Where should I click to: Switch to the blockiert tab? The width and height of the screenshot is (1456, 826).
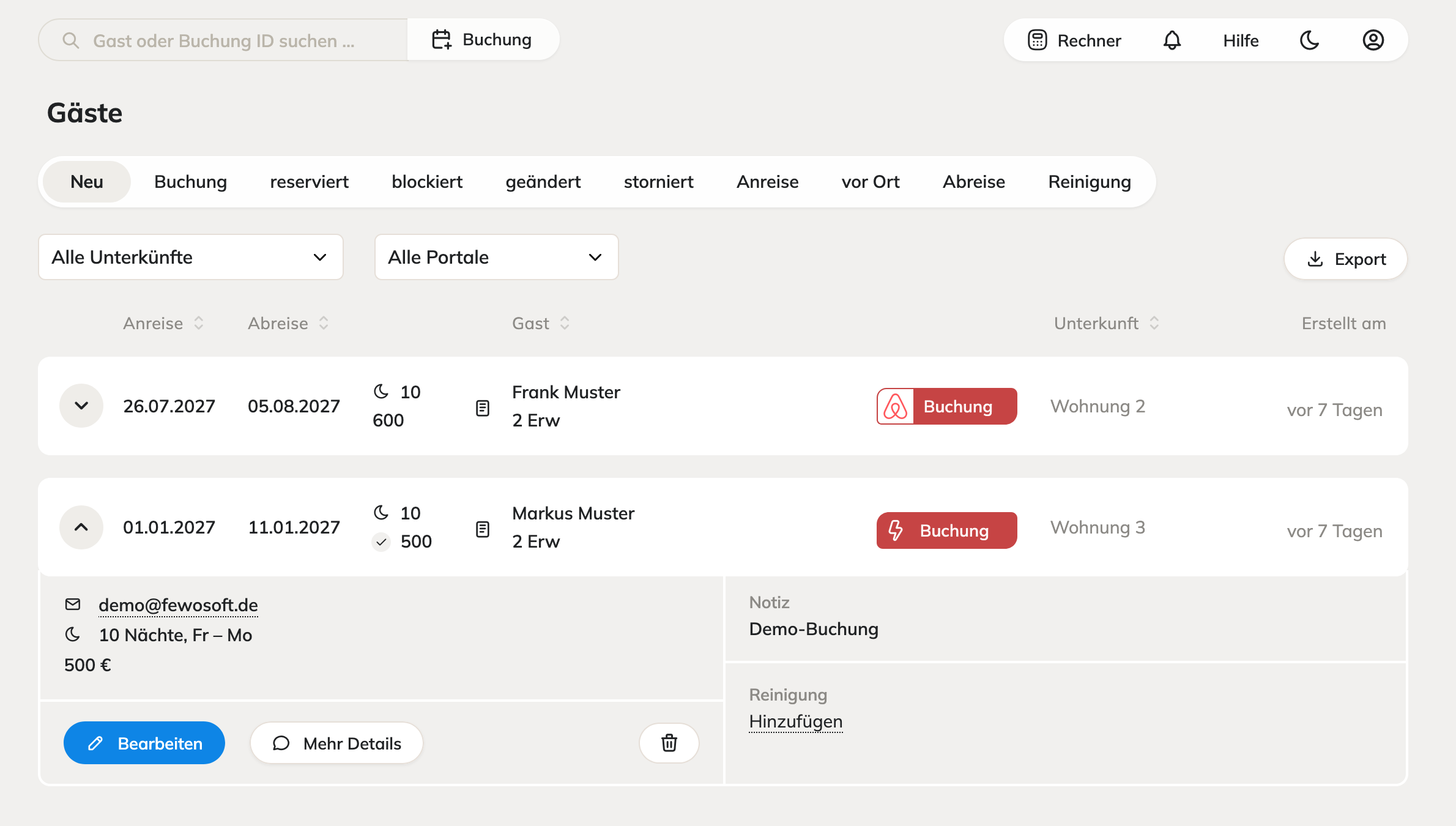pos(427,182)
